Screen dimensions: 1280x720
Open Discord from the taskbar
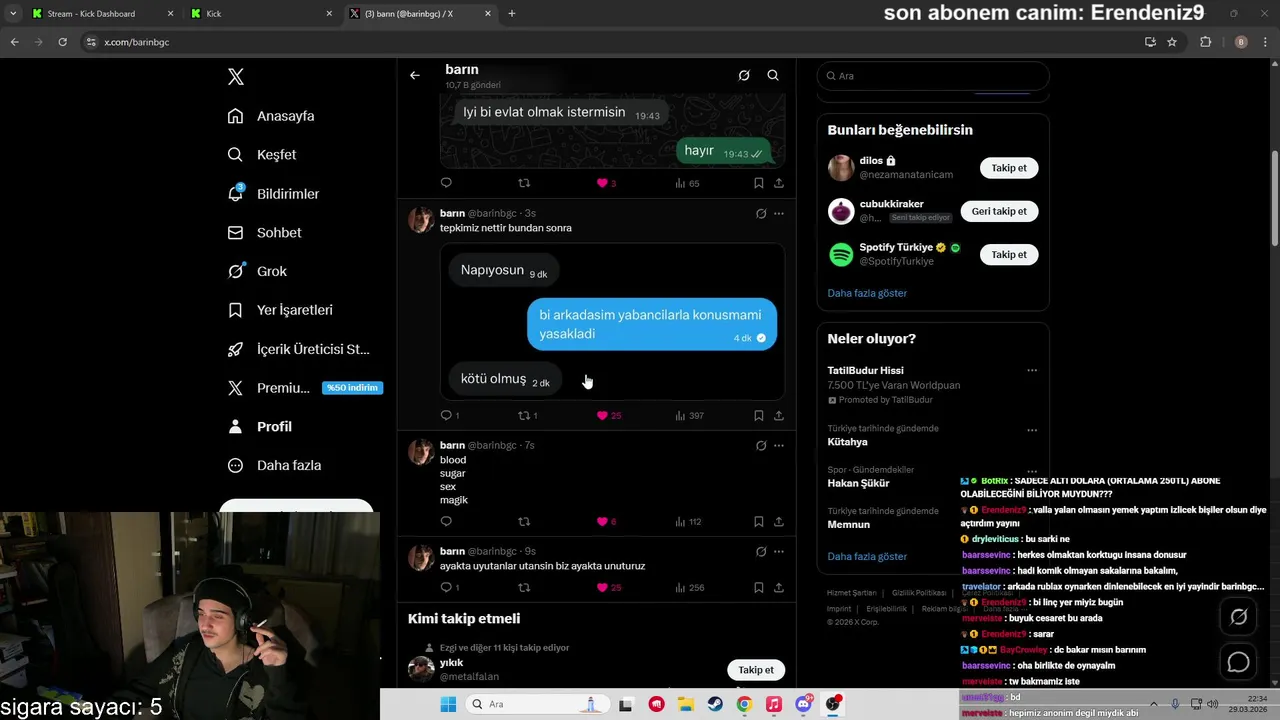pos(803,704)
